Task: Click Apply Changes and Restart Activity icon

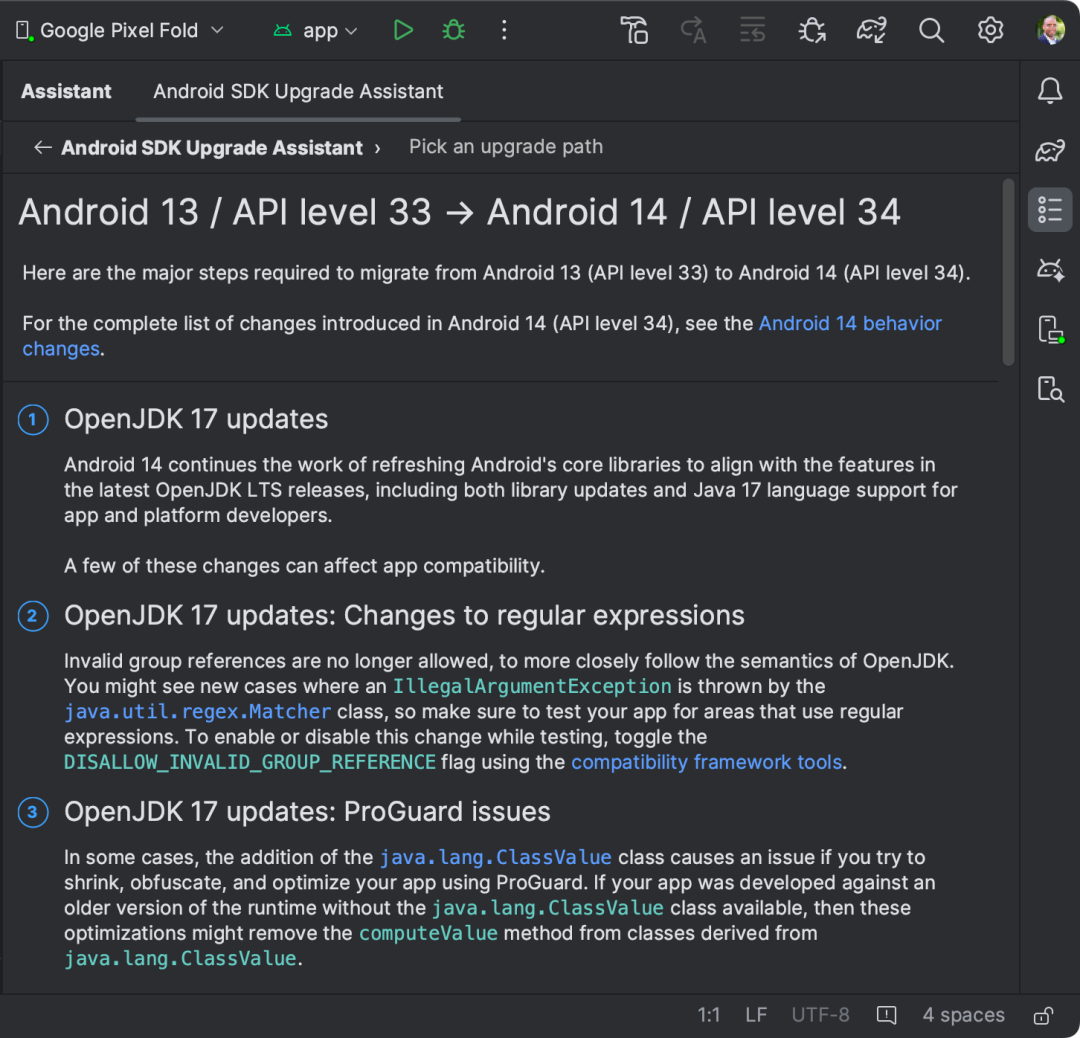Action: [x=694, y=30]
